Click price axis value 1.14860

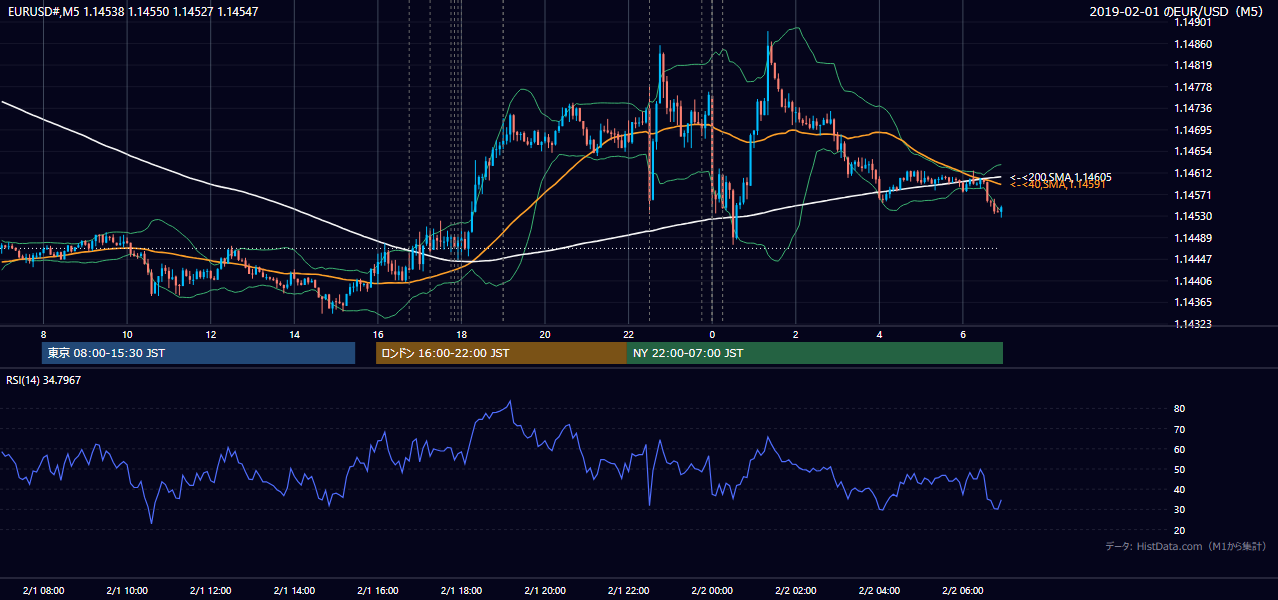[1193, 44]
